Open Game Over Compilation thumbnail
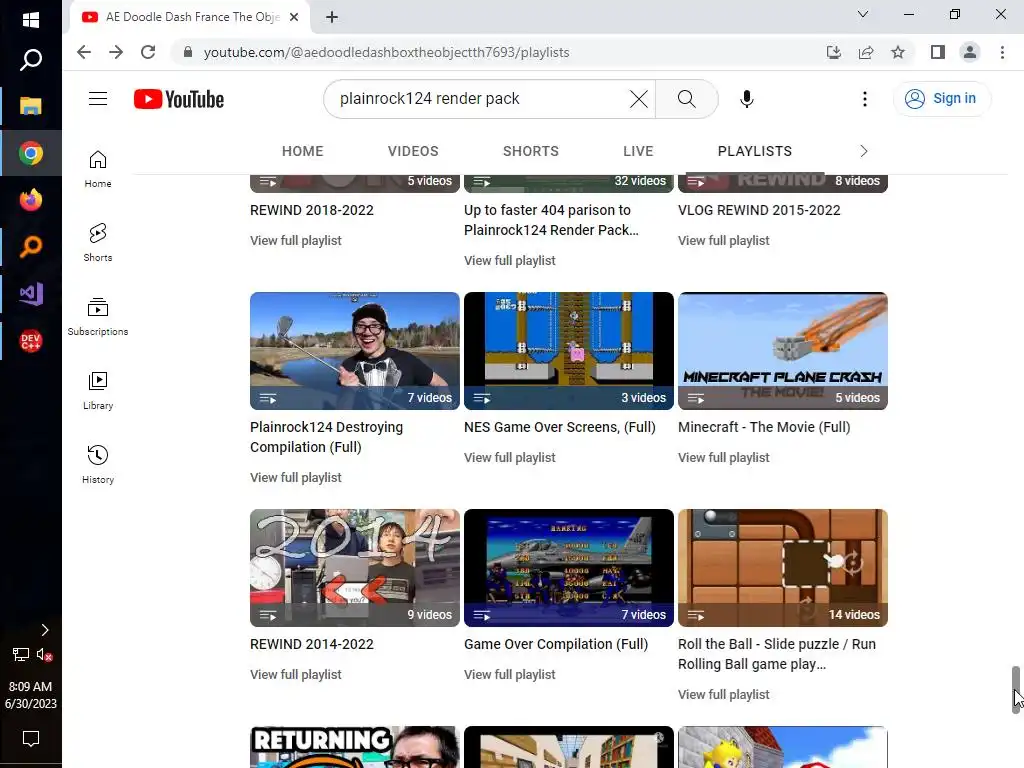 569,568
